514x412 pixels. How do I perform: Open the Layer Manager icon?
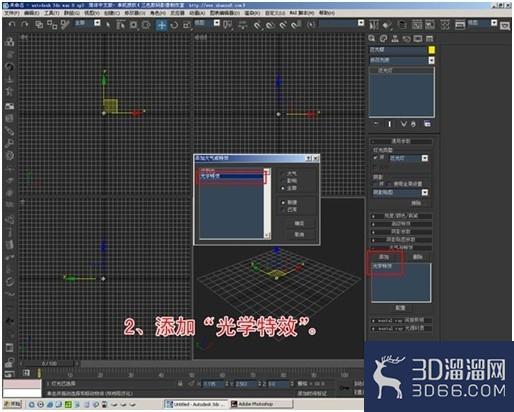point(403,25)
